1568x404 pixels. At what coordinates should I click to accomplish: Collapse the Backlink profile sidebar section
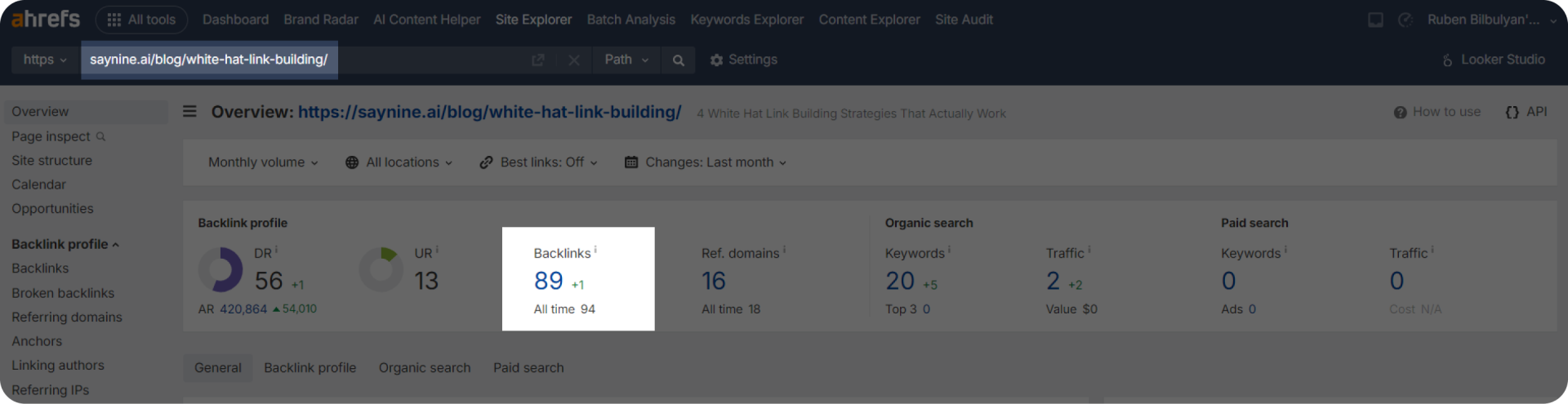click(65, 244)
